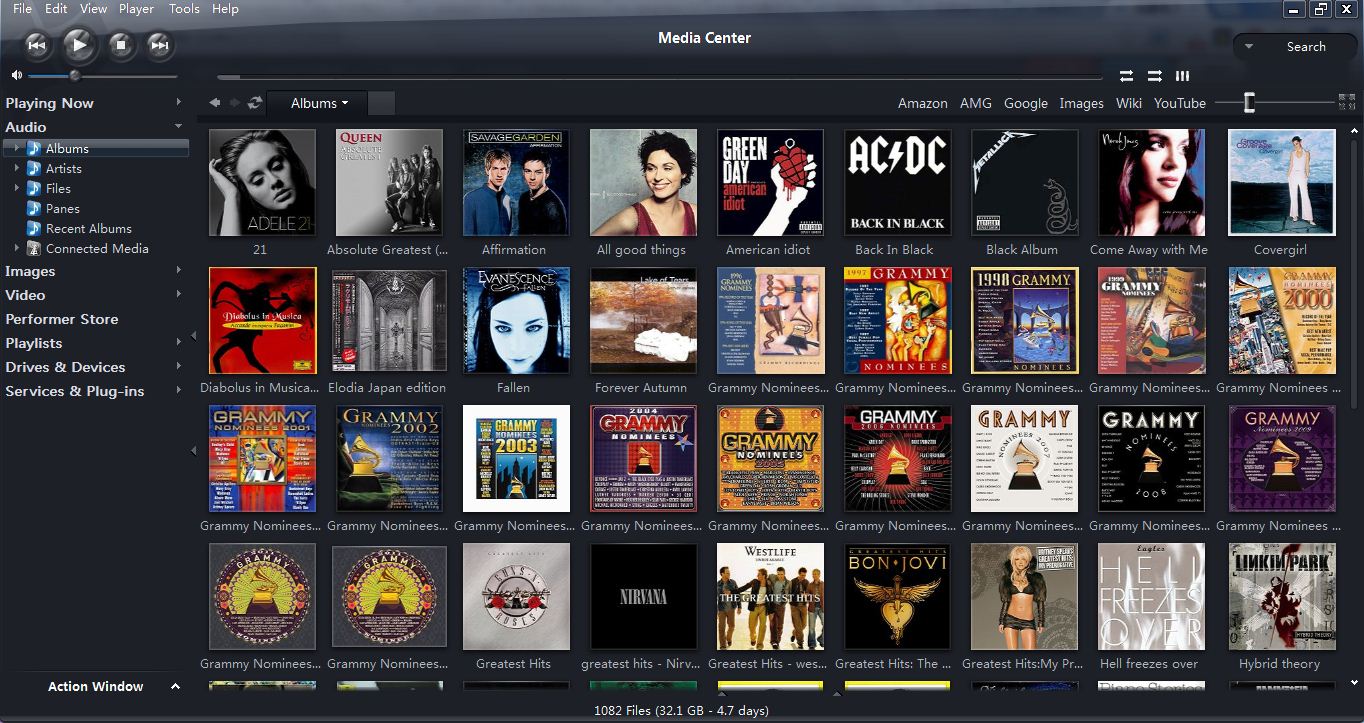The width and height of the screenshot is (1364, 723).
Task: Open the DSP equalizer bars icon
Action: [1183, 76]
